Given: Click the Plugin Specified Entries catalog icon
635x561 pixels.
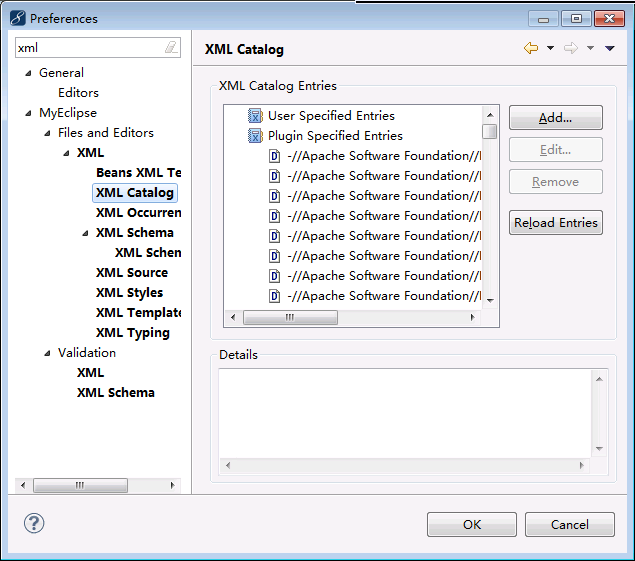Looking at the screenshot, I should 255,136.
